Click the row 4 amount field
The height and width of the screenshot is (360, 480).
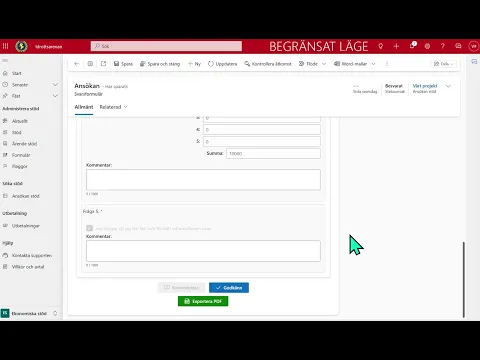click(x=262, y=130)
